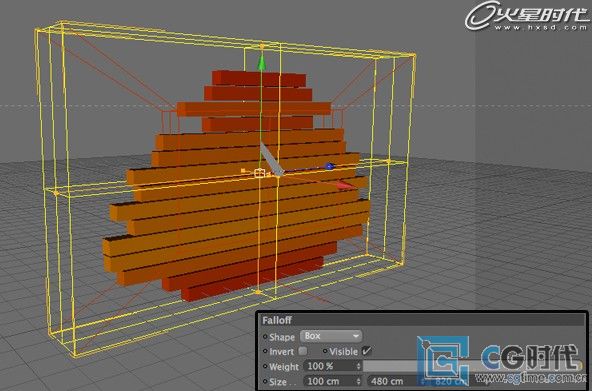Click the bottom orange falloff box handle

pyautogui.click(x=258, y=292)
